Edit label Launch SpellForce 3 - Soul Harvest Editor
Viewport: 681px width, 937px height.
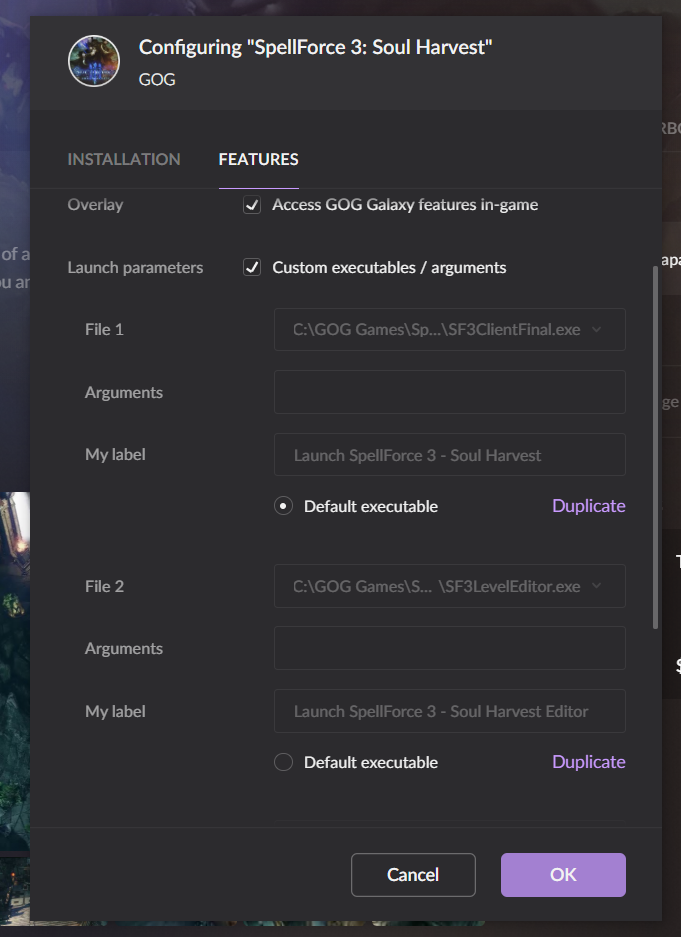[450, 711]
